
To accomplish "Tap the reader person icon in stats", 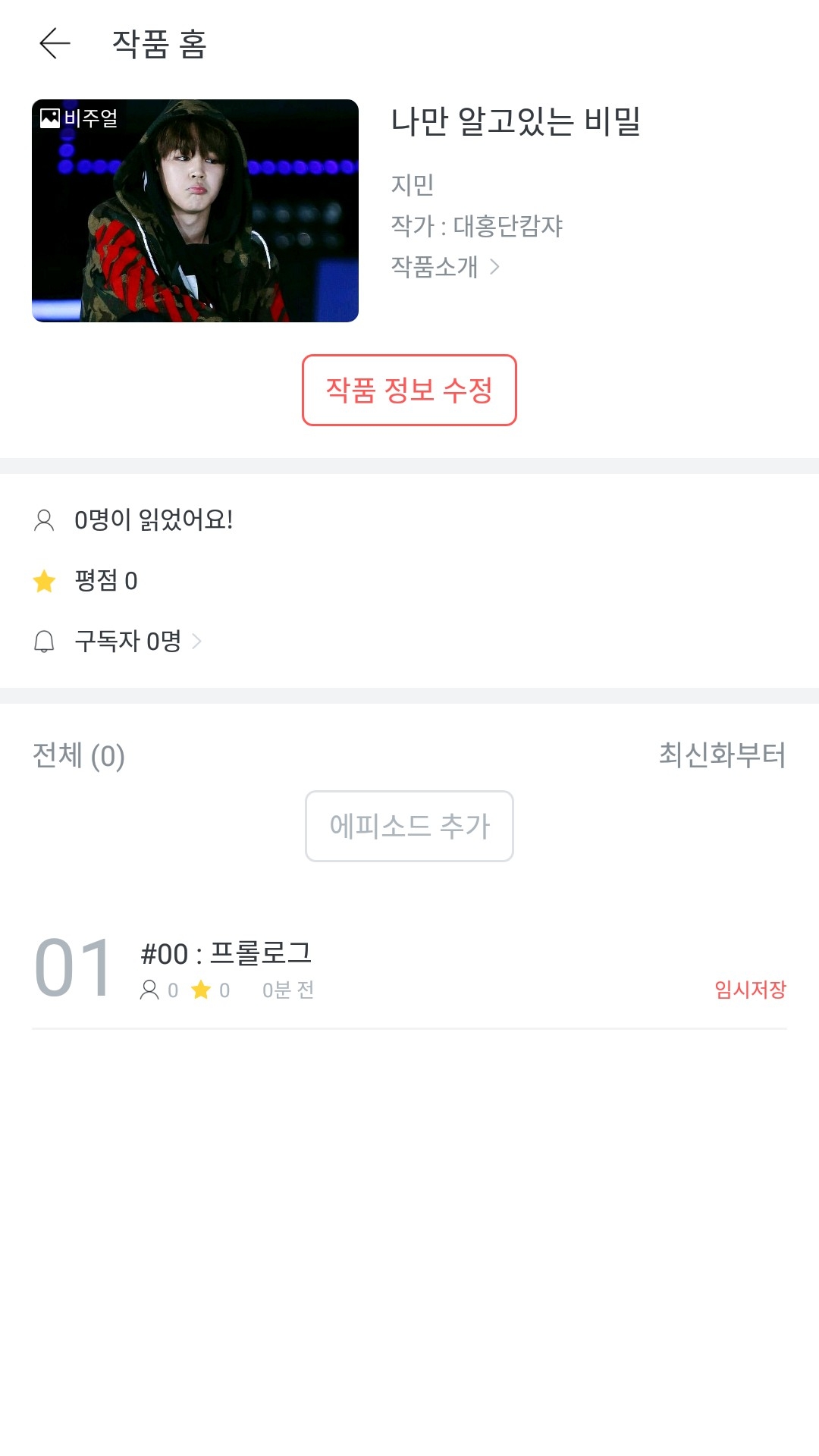I will pyautogui.click(x=44, y=520).
